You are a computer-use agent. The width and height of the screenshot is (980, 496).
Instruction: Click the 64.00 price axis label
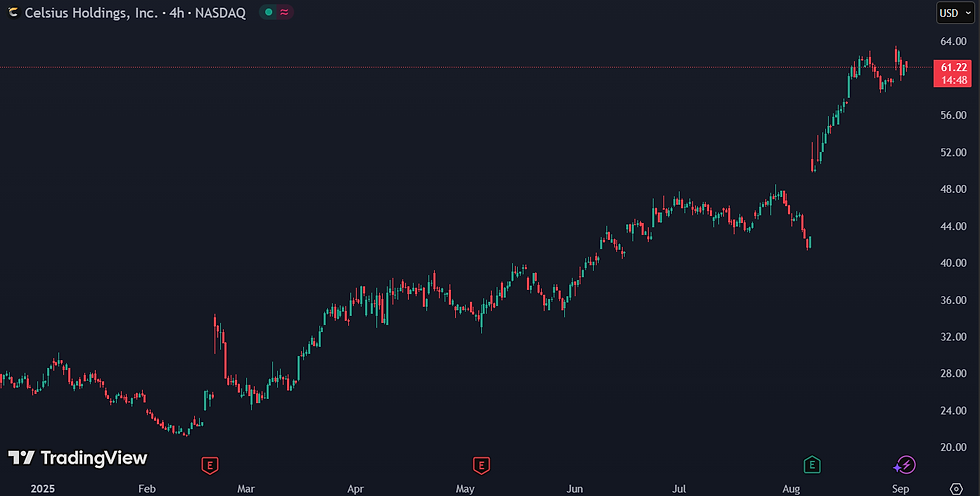954,42
